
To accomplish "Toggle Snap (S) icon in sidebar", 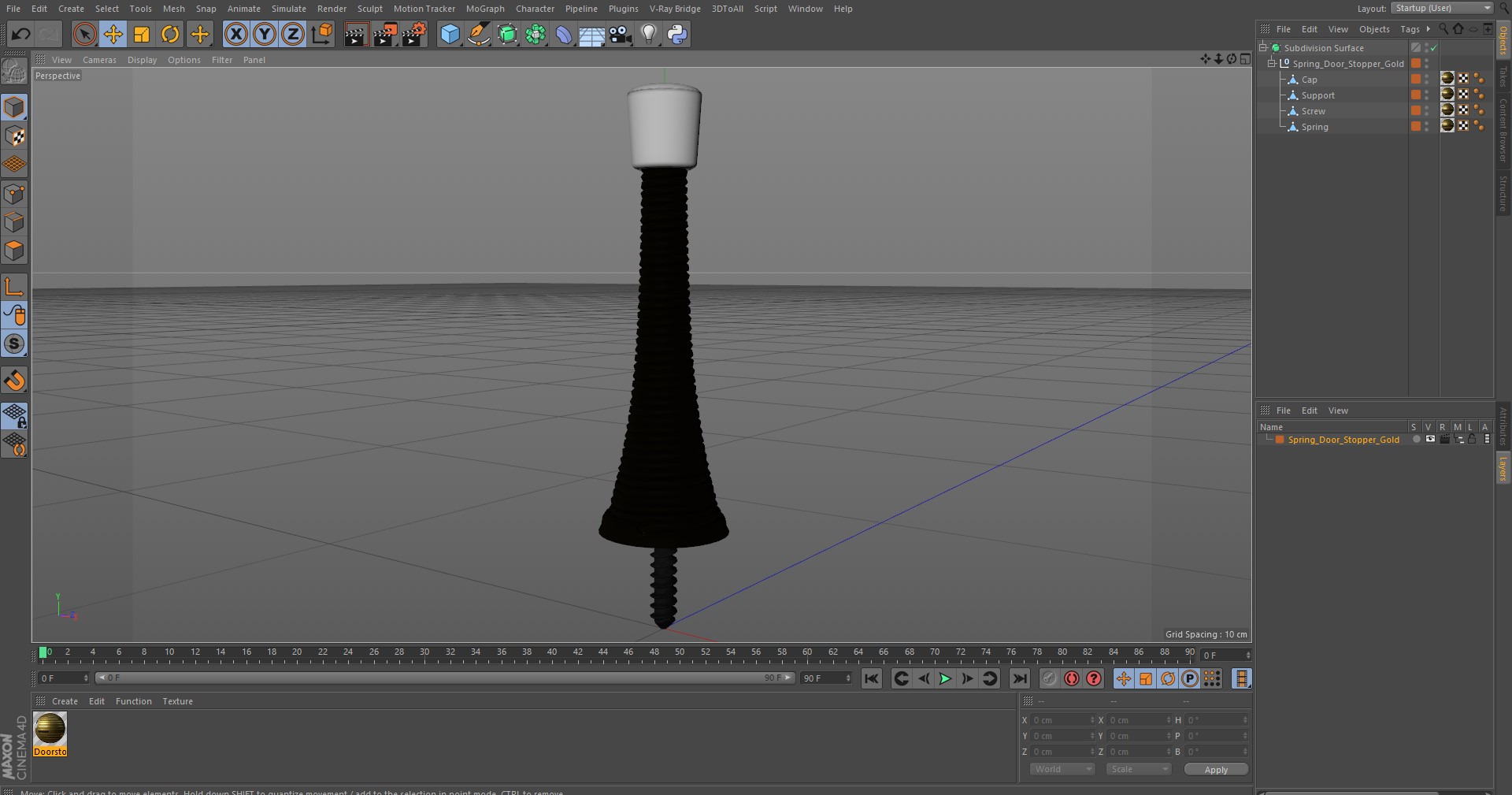I will pyautogui.click(x=14, y=344).
